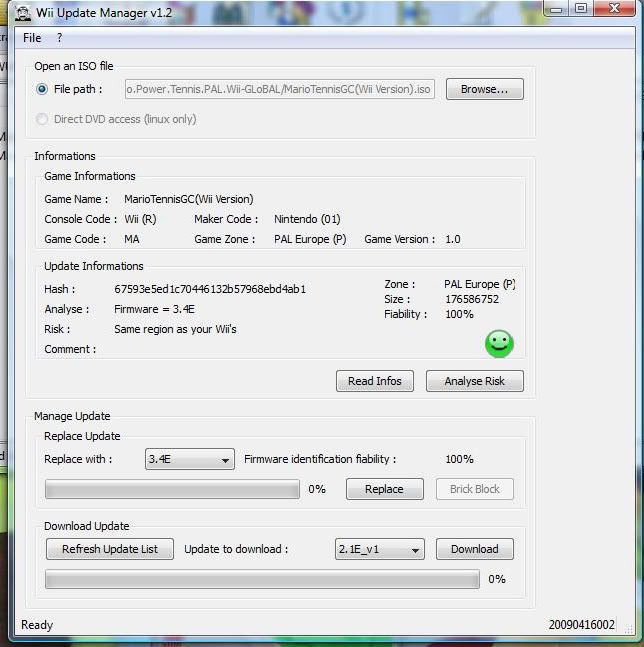This screenshot has height=647, width=644.
Task: Click the ISO file path text field
Action: pyautogui.click(x=280, y=89)
